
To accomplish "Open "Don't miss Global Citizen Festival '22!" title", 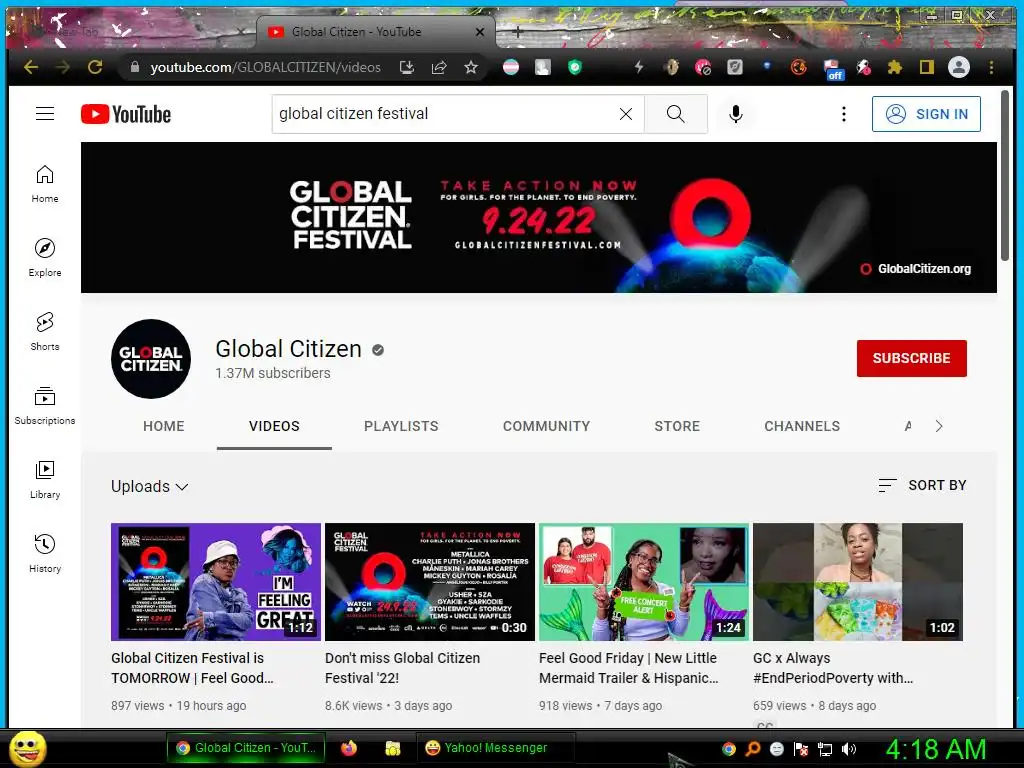I will pos(402,668).
